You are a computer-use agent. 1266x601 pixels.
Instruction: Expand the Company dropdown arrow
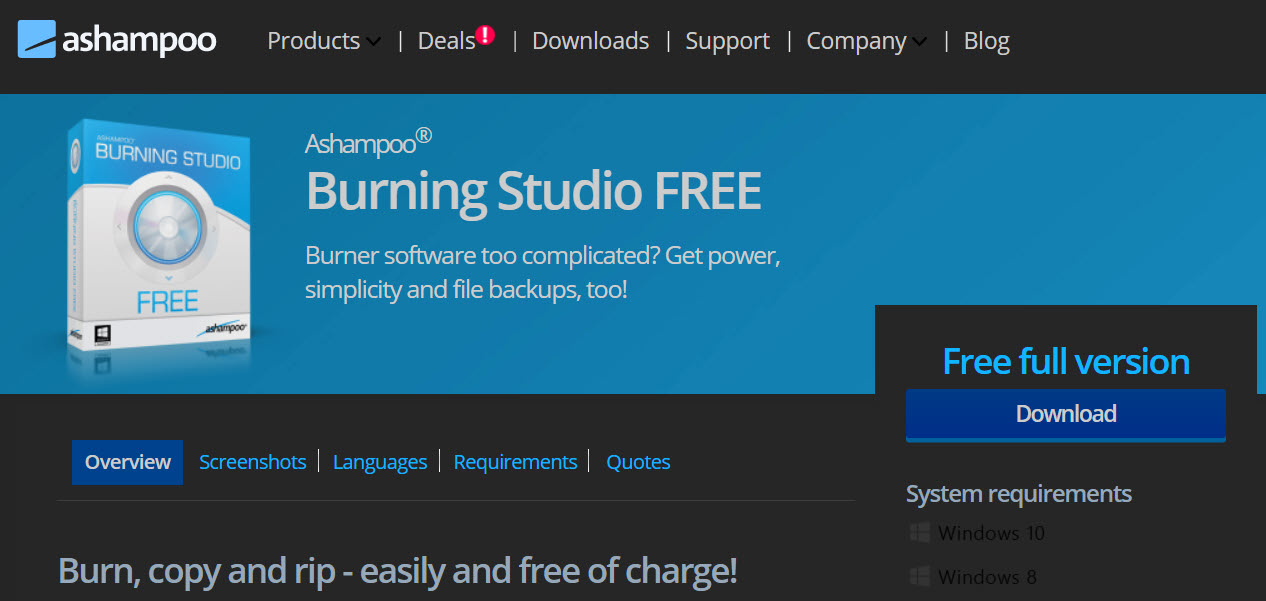click(919, 42)
